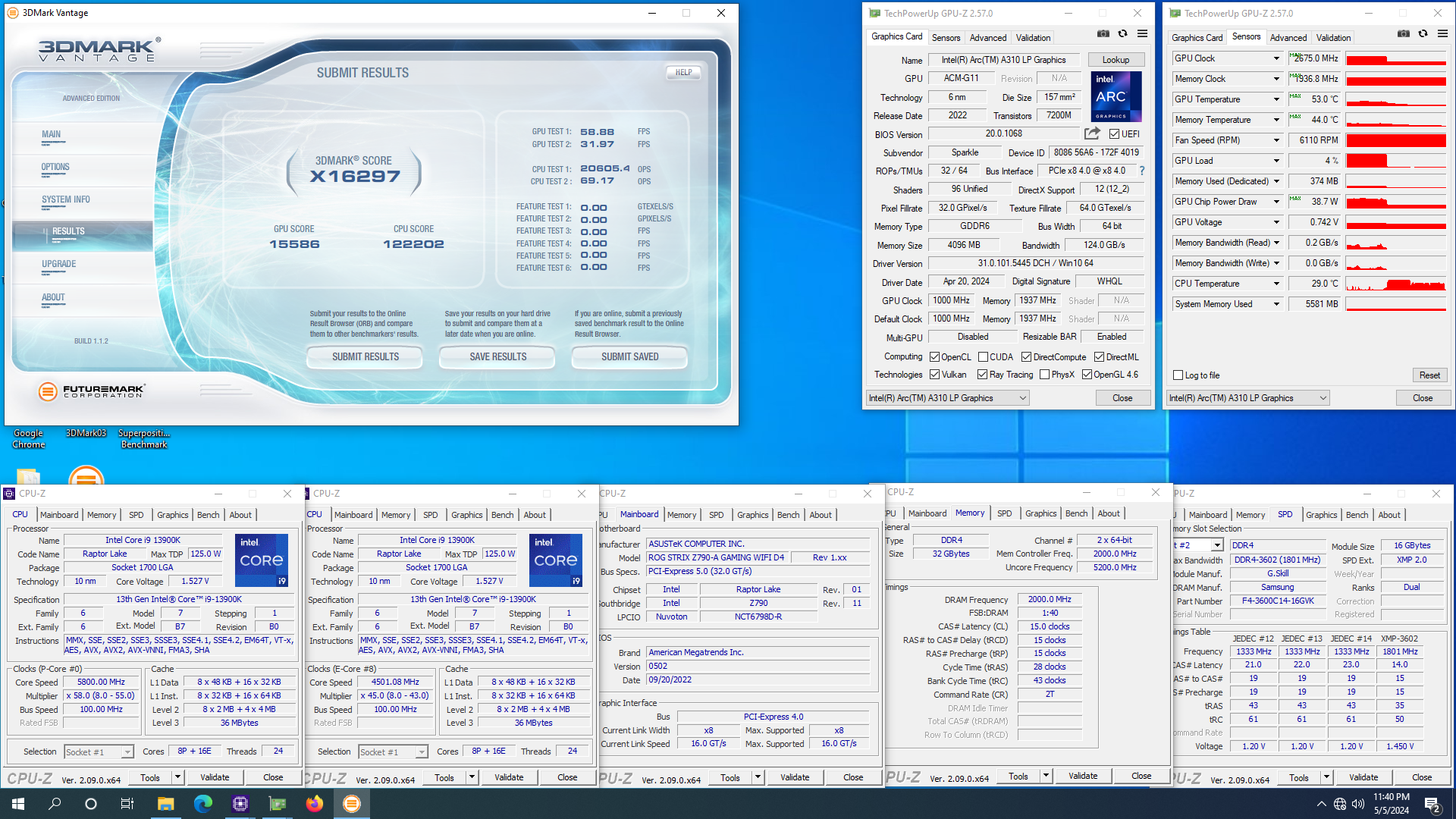Switch to Advanced tab in GPU-Z Graphics Card window
The width and height of the screenshot is (1456, 819).
988,37
